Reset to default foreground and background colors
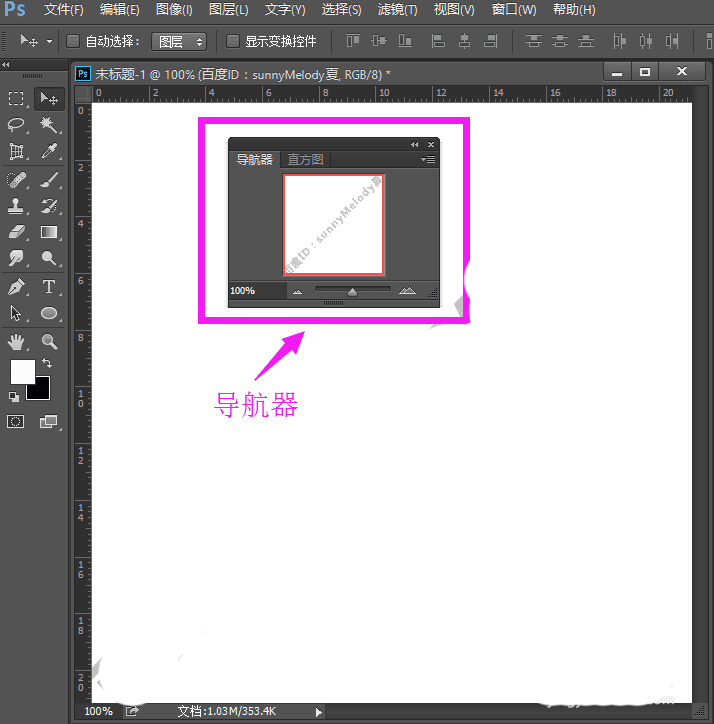Image resolution: width=714 pixels, height=724 pixels. click(x=14, y=397)
